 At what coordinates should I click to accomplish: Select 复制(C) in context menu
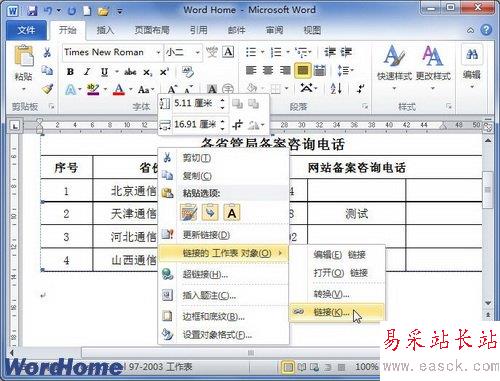(223, 176)
